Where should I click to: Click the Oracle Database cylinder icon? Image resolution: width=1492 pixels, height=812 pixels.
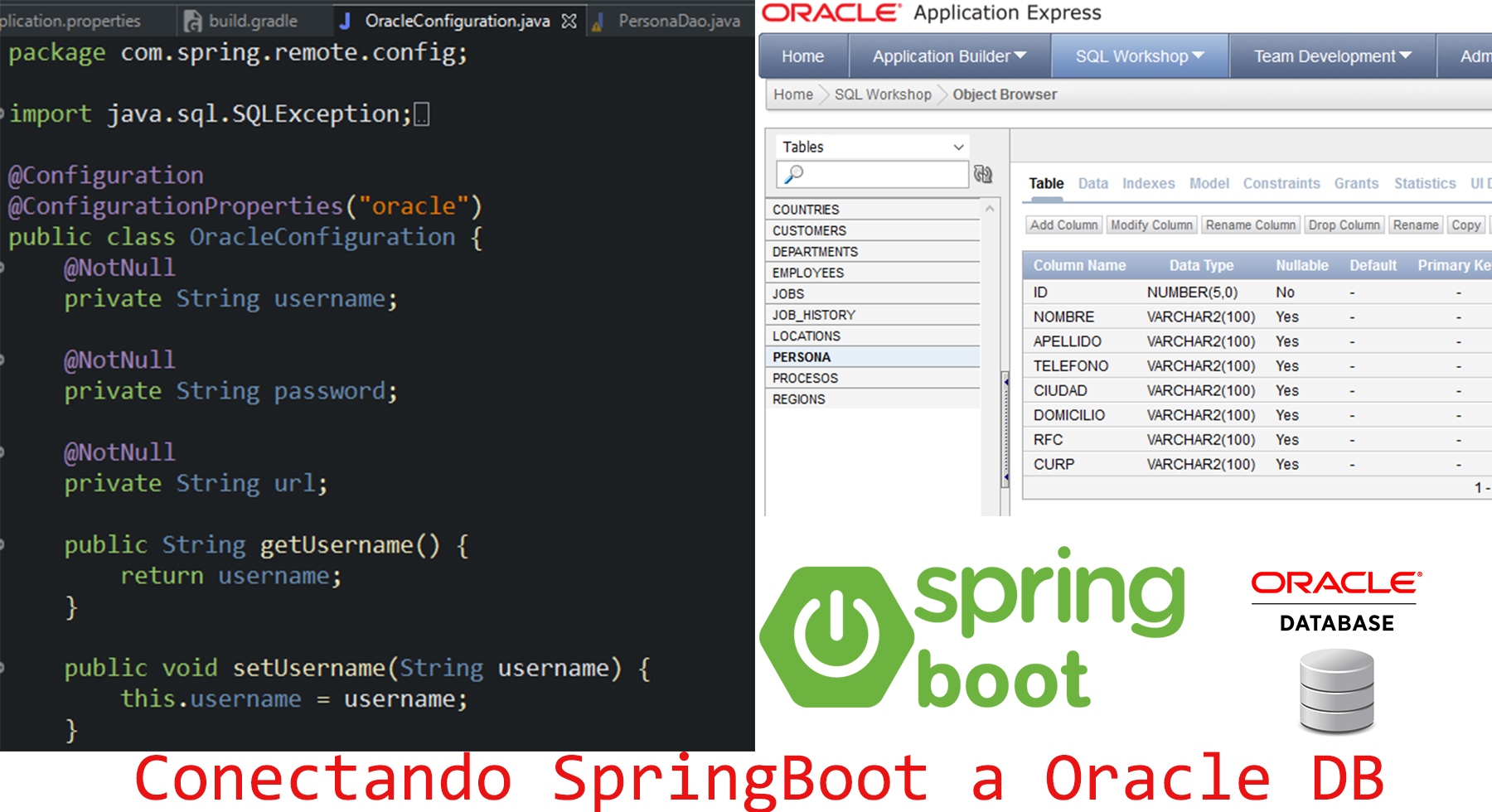pos(1336,688)
